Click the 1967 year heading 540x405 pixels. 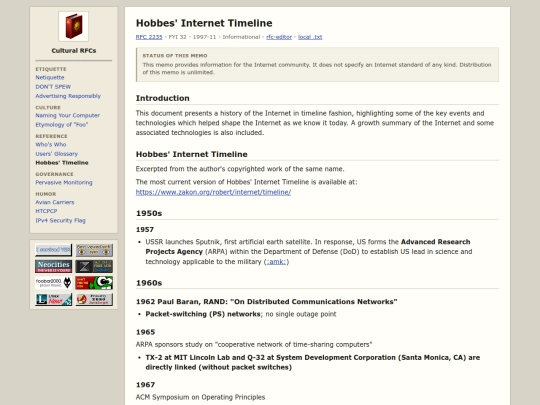tap(145, 385)
